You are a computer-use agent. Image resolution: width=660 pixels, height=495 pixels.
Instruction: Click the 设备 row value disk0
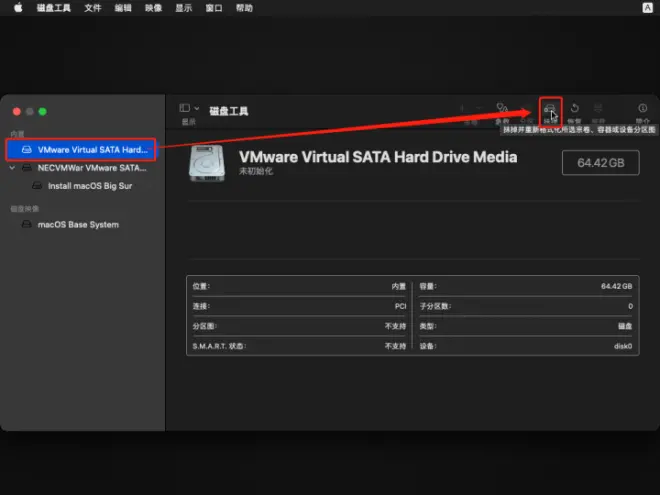tap(623, 346)
